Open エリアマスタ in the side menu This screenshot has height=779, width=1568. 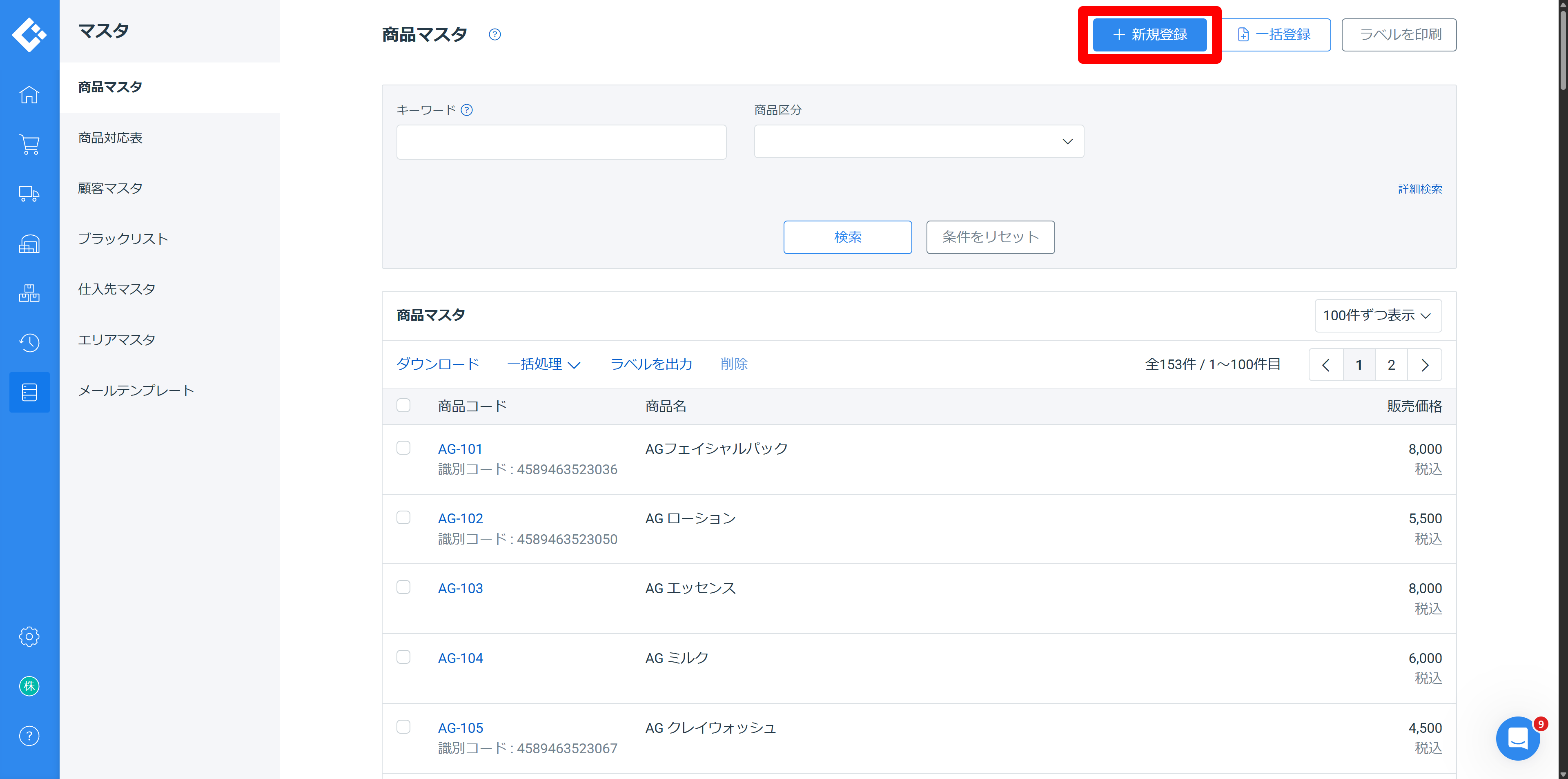pos(116,340)
